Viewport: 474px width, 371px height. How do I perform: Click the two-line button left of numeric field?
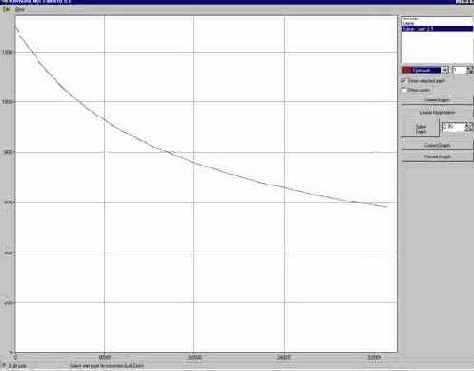click(x=420, y=129)
